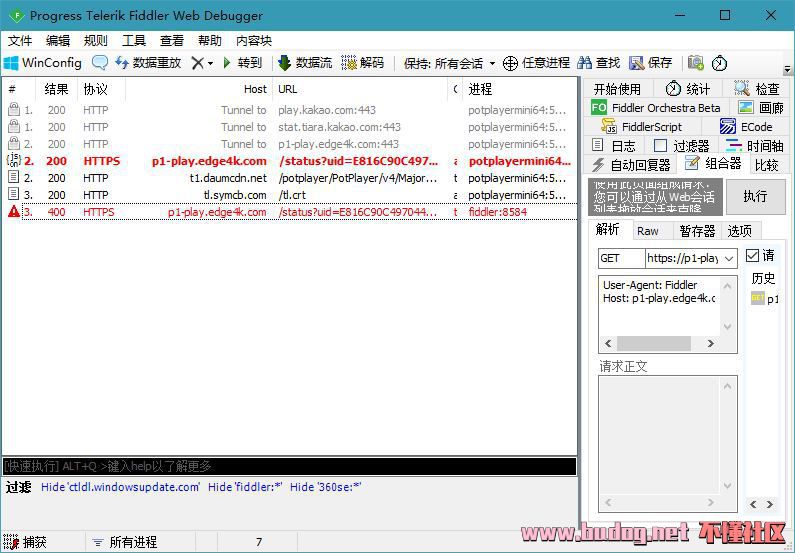Open the 文件 menu
The width and height of the screenshot is (795, 553).
tap(20, 41)
